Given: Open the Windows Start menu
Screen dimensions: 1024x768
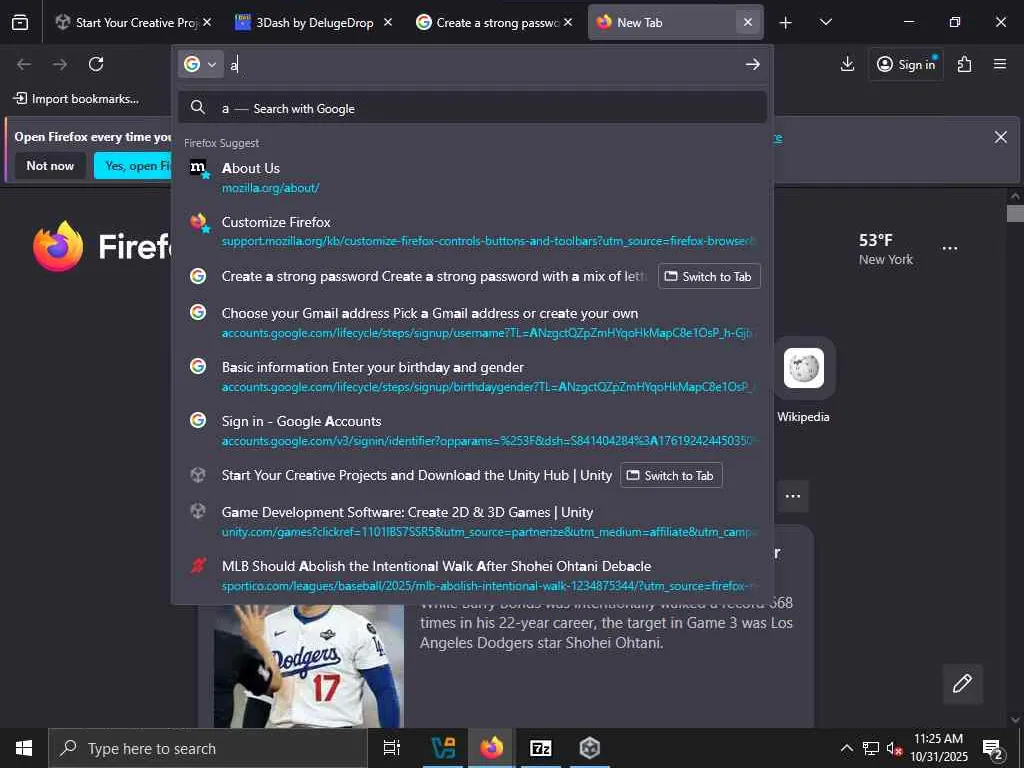Looking at the screenshot, I should (24, 748).
